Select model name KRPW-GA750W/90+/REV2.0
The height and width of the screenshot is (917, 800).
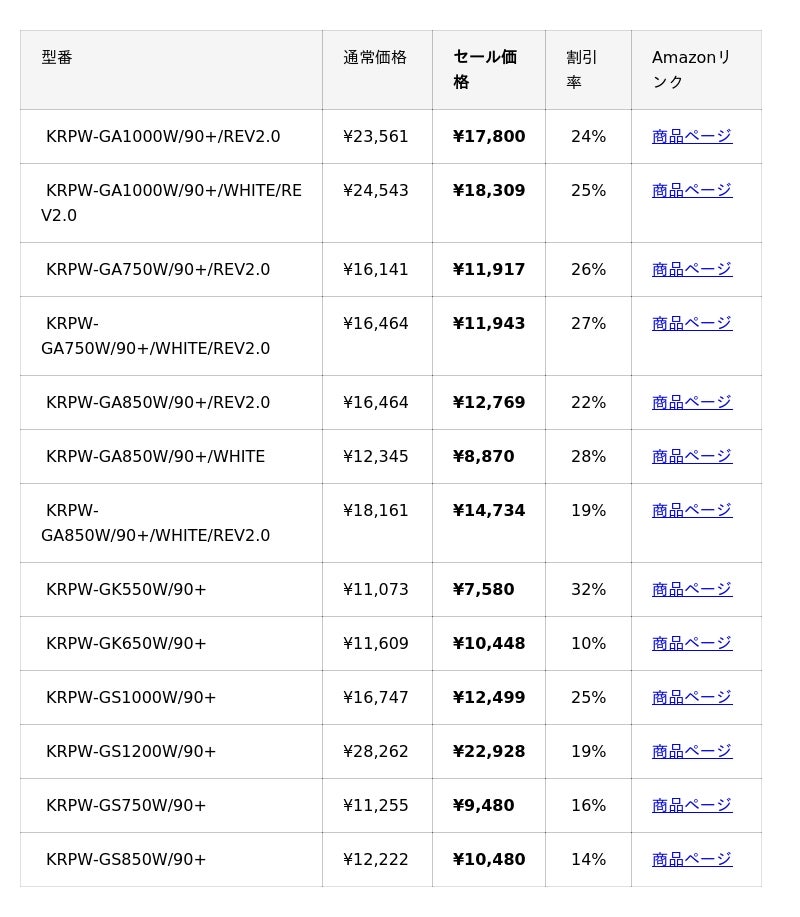tap(158, 269)
